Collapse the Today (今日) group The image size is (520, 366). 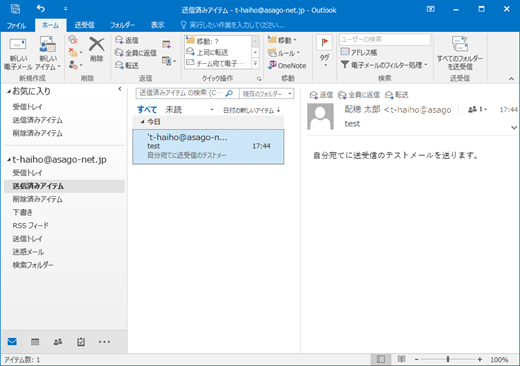(x=143, y=122)
